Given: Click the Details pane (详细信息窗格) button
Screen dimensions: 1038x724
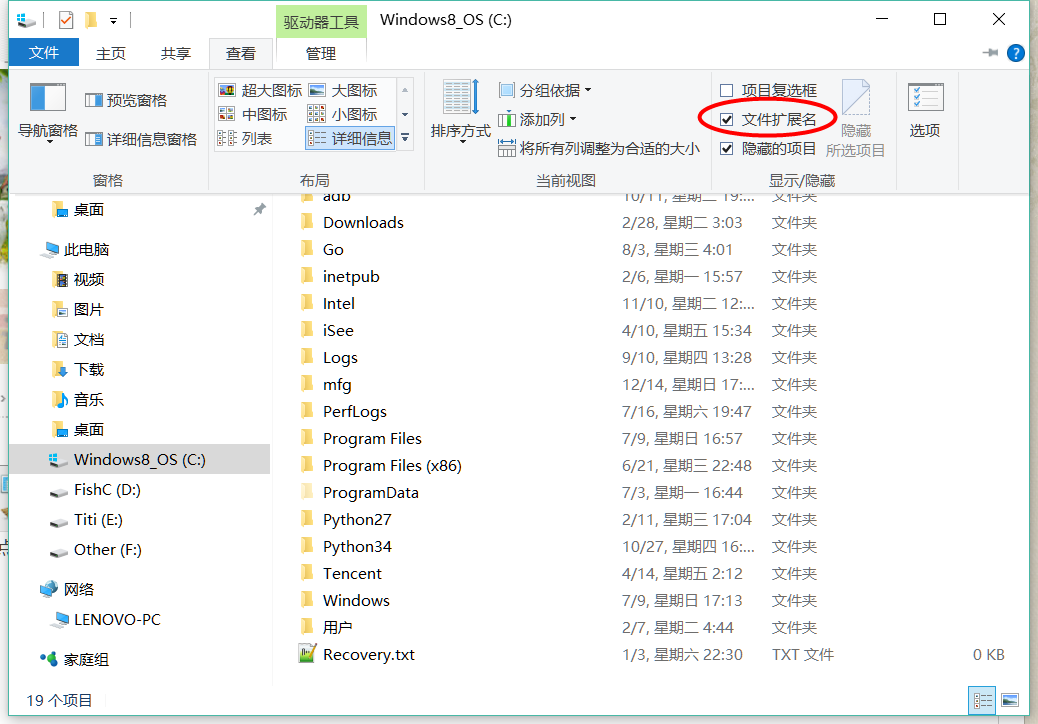Looking at the screenshot, I should point(140,139).
